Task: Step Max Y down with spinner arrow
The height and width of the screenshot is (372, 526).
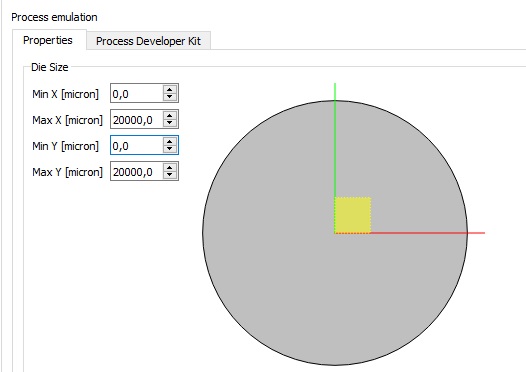Action: pyautogui.click(x=170, y=175)
